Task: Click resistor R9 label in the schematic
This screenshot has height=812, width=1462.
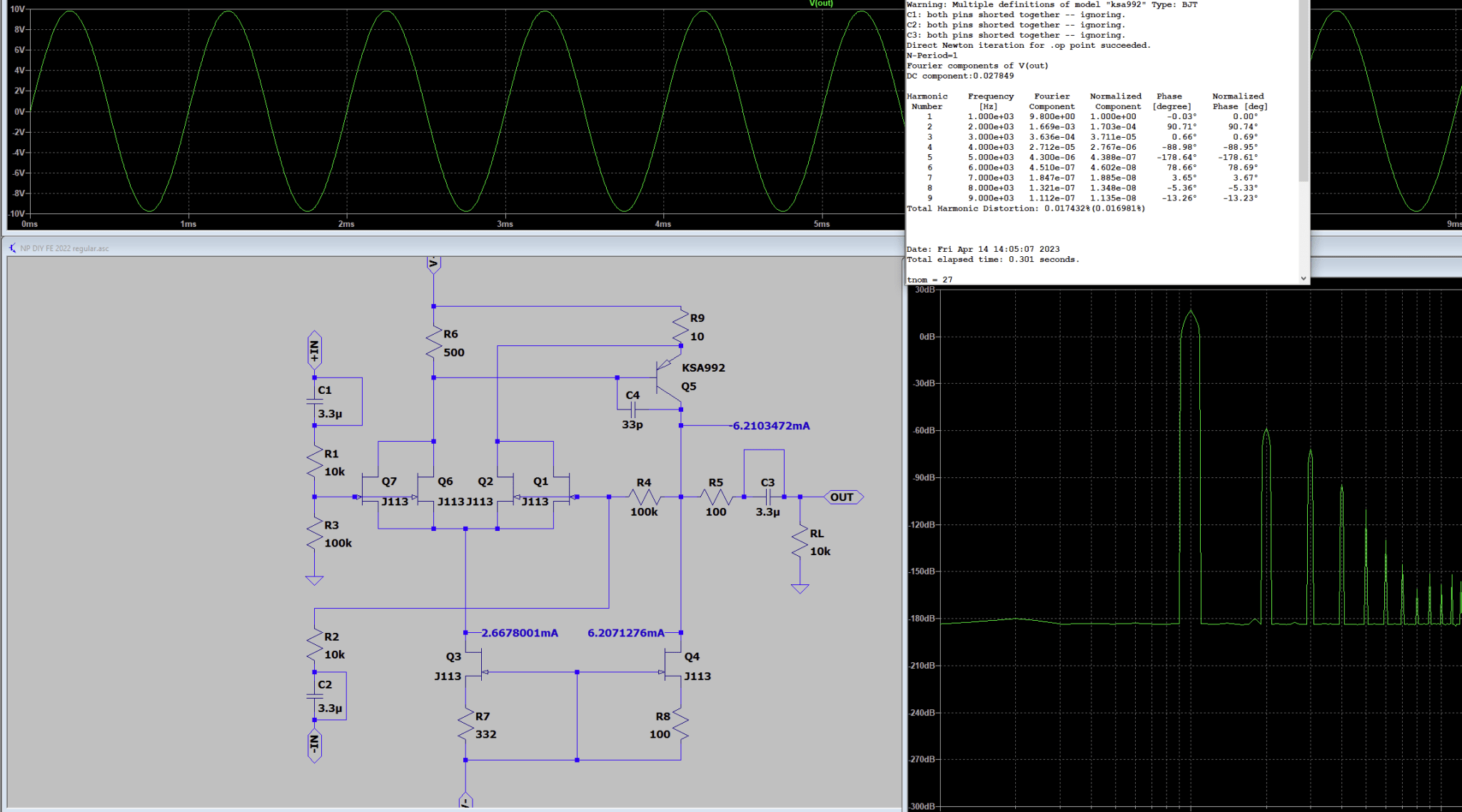Action: click(697, 318)
